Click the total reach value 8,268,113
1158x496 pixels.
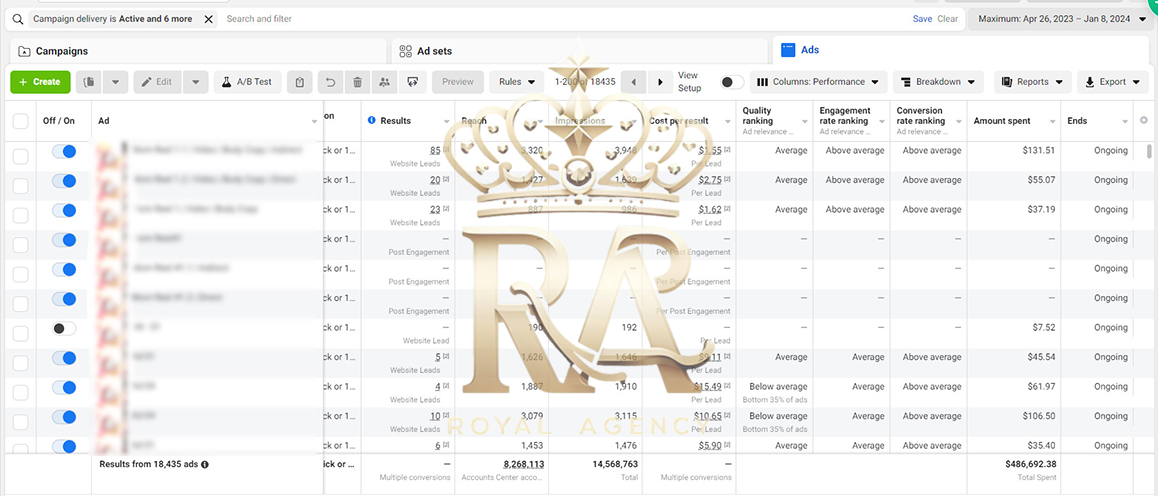524,464
